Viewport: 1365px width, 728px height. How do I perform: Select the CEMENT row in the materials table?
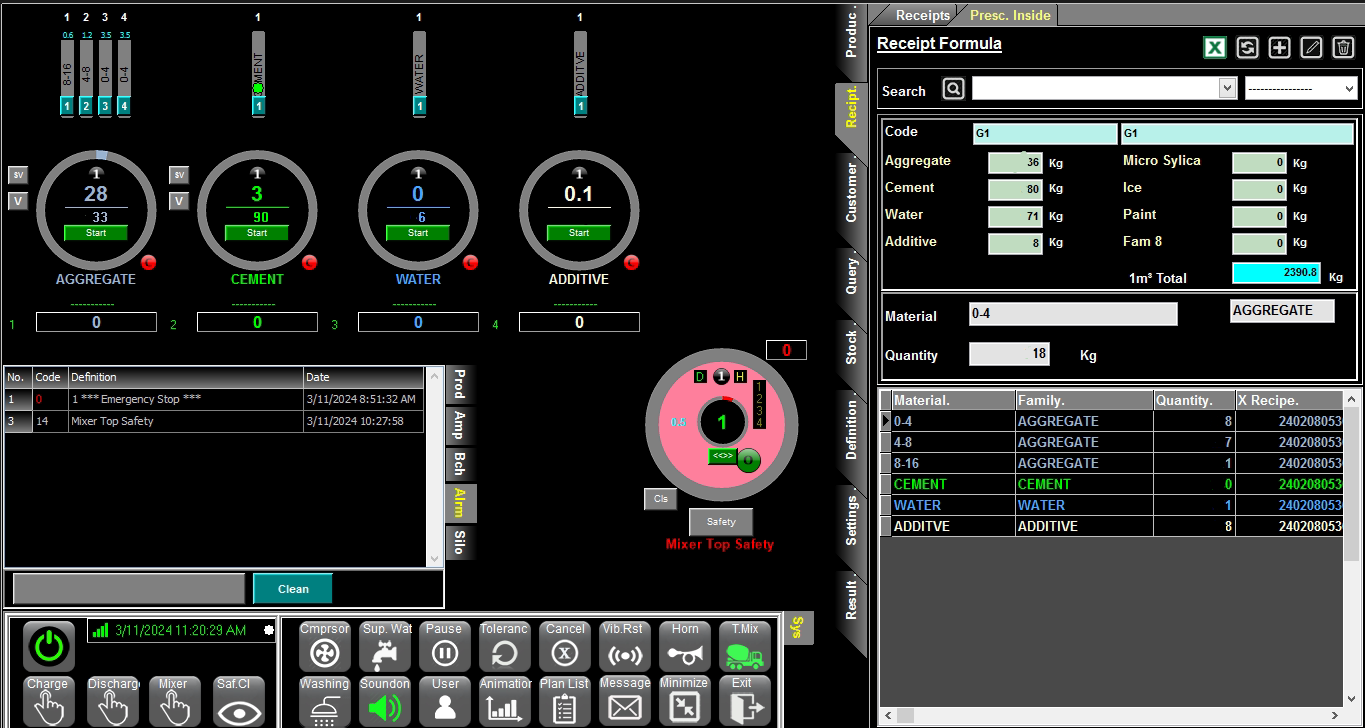1113,484
